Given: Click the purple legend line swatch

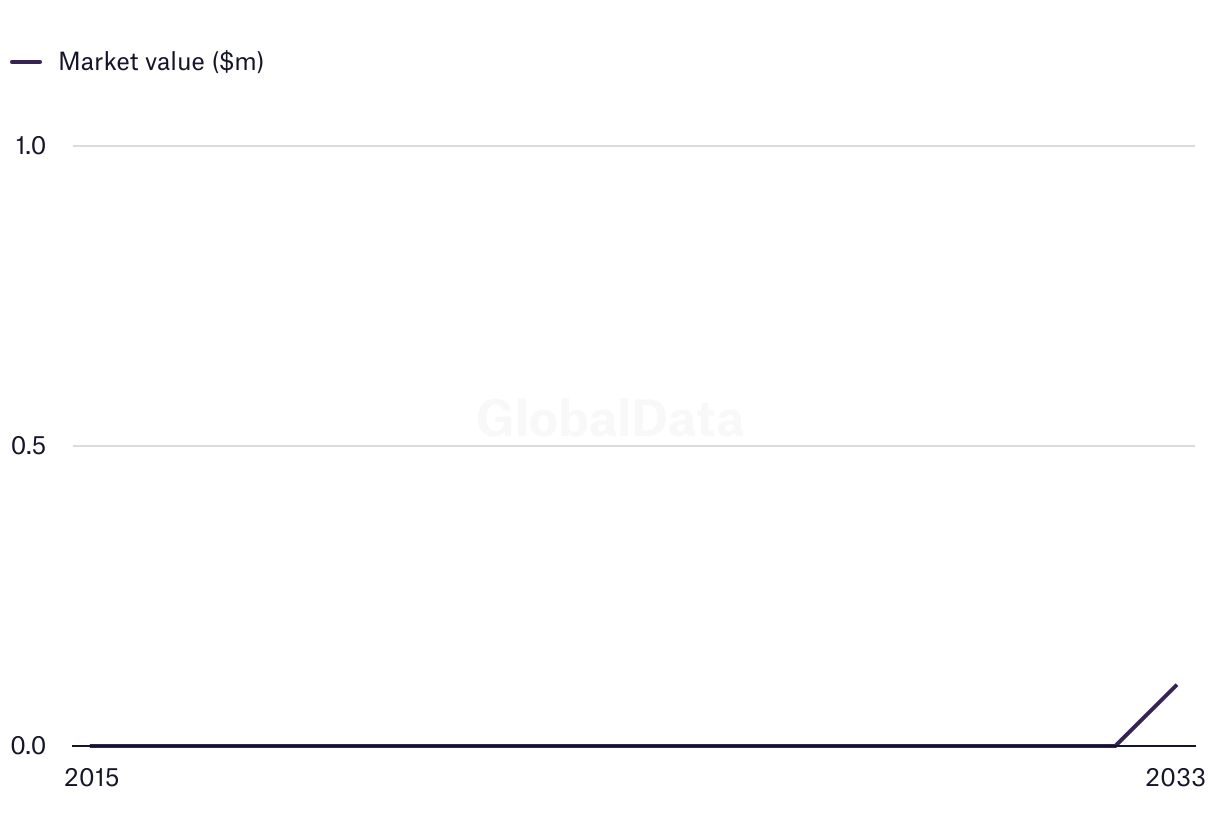Looking at the screenshot, I should point(26,62).
